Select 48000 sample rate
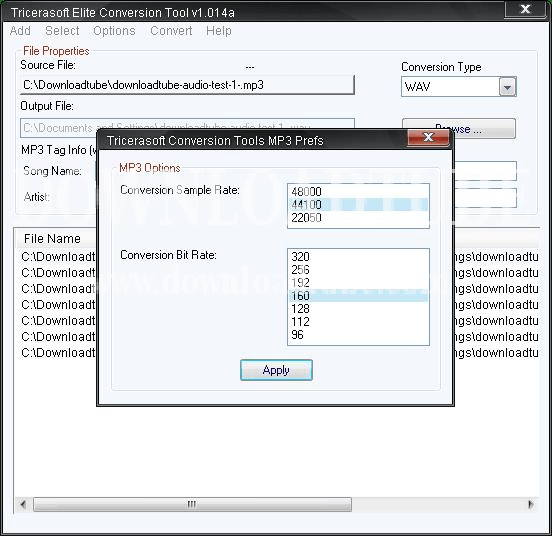This screenshot has width=552, height=536. tap(358, 191)
